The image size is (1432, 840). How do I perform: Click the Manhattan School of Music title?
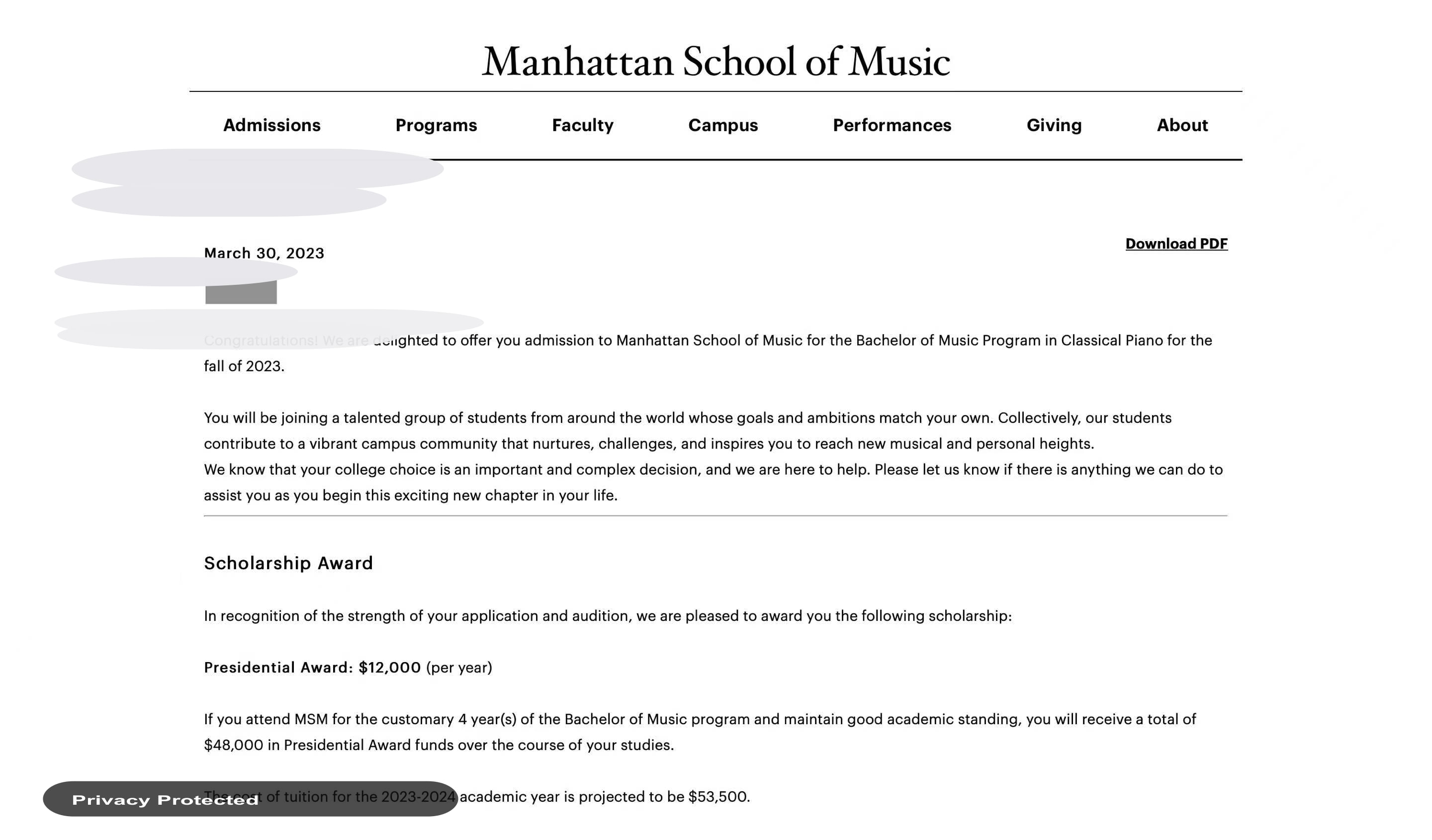[716, 61]
